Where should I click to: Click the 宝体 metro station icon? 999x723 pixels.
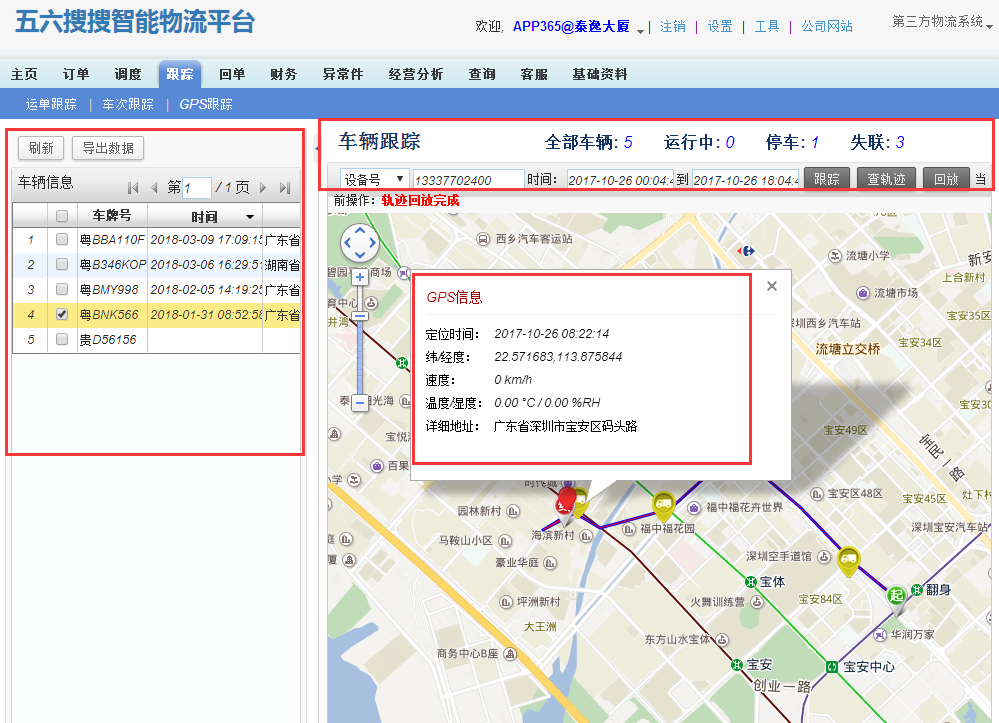click(751, 582)
